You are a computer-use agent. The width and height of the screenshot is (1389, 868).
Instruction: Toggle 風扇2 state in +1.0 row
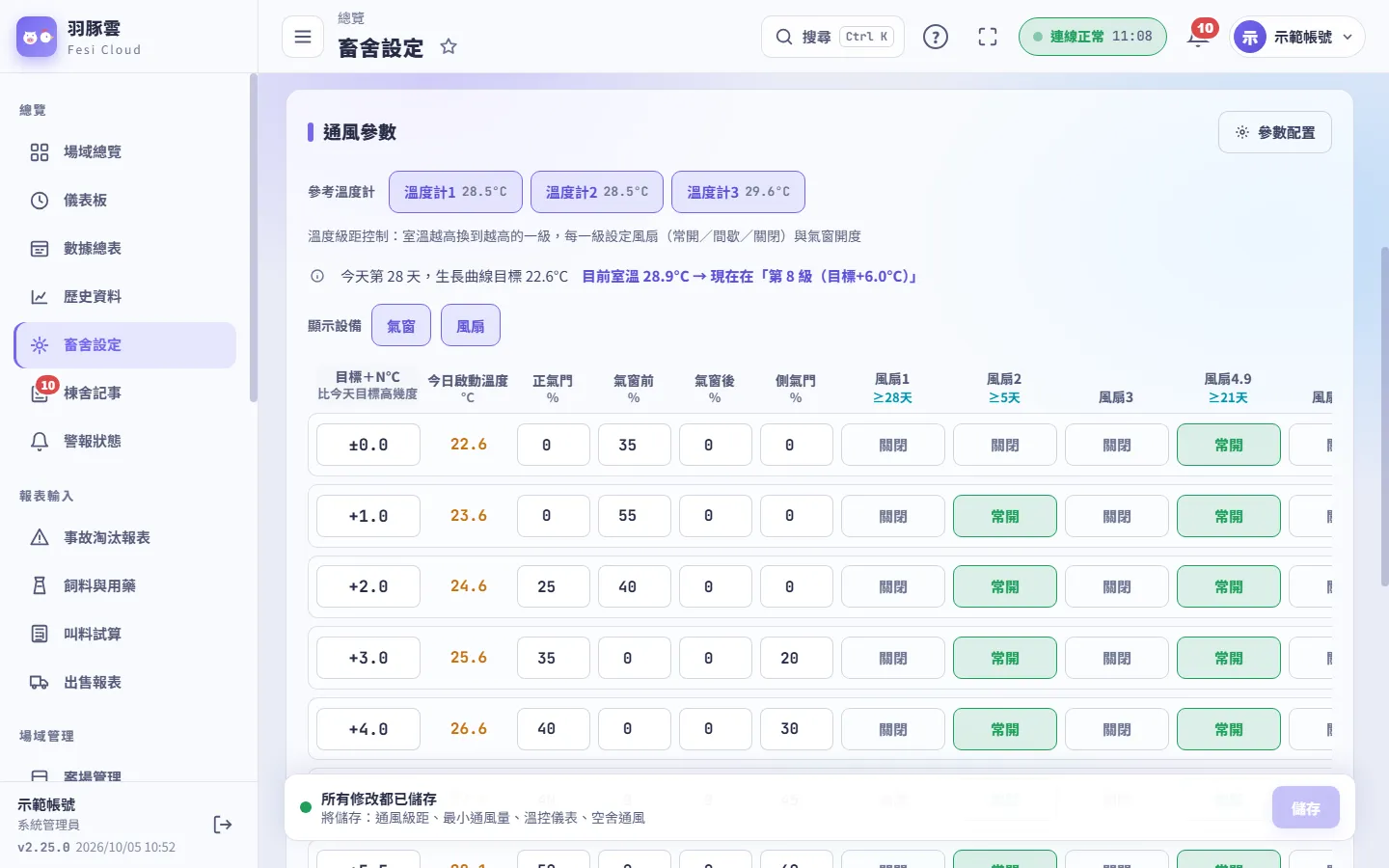click(1005, 516)
